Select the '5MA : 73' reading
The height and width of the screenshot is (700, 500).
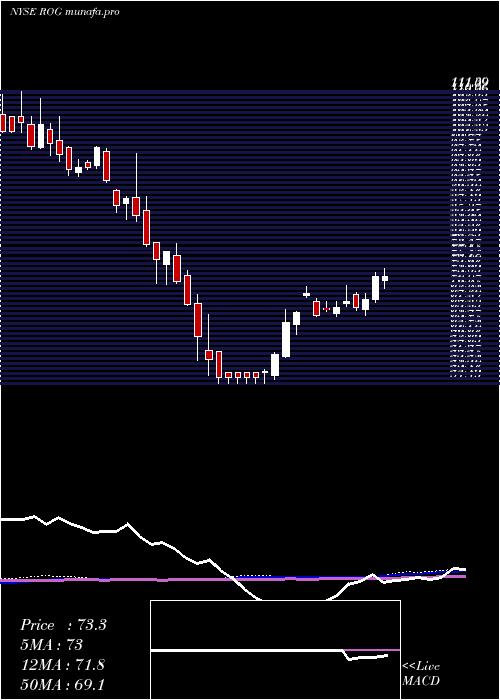(51, 645)
